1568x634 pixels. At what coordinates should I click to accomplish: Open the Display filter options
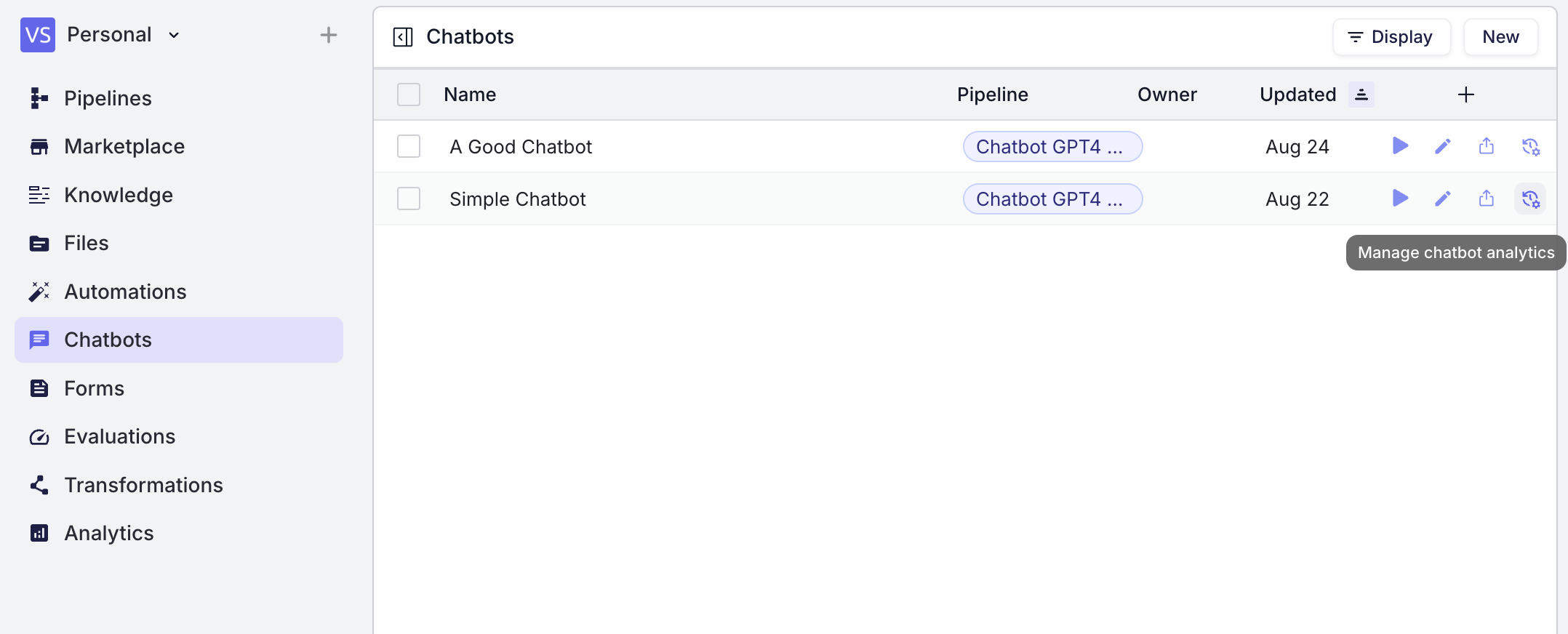(x=1391, y=36)
